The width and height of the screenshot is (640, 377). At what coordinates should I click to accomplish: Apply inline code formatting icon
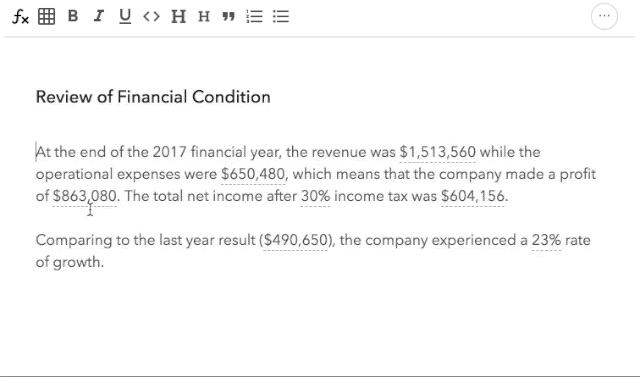(151, 16)
